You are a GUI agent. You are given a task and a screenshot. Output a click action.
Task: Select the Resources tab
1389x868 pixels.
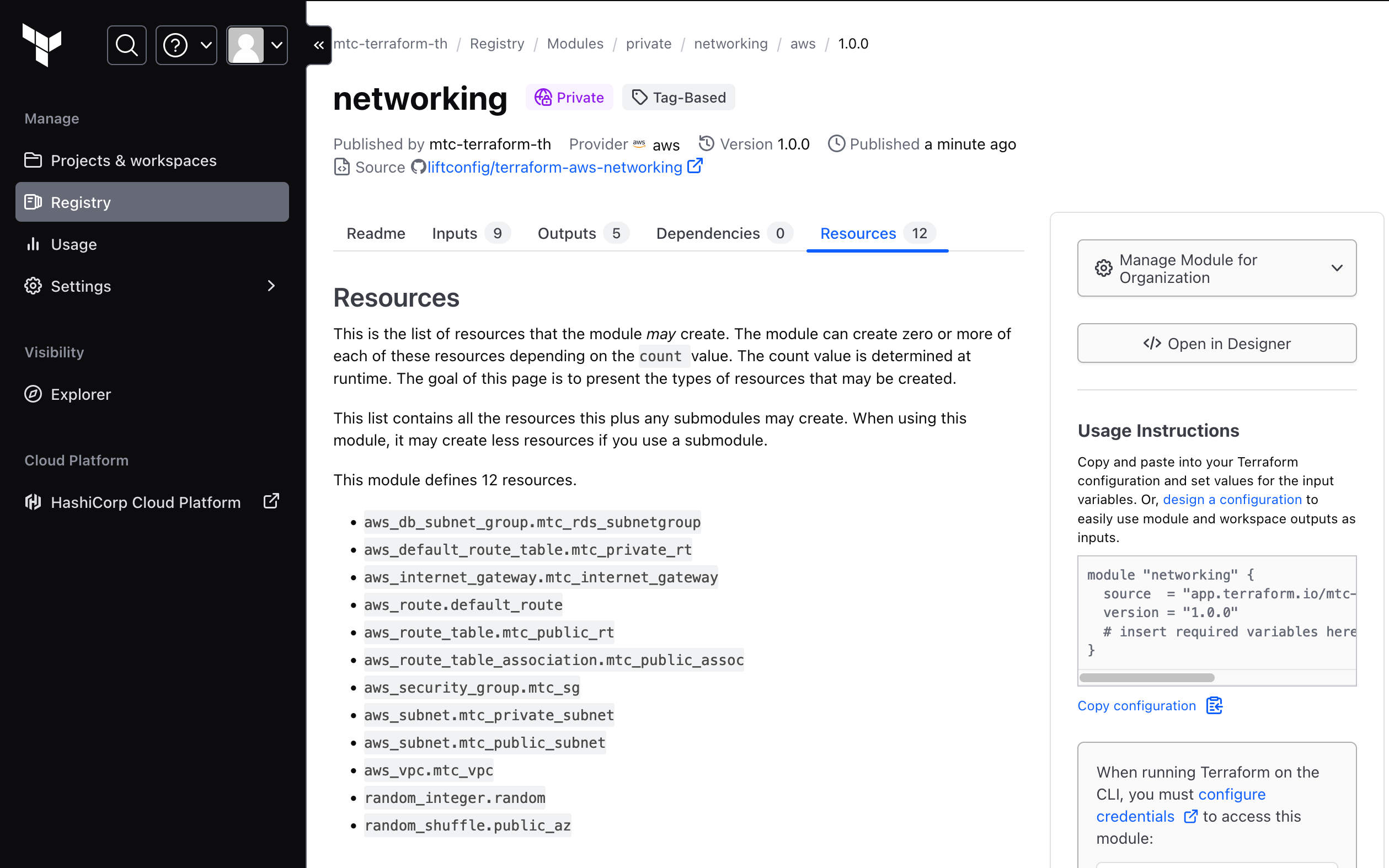[x=878, y=233]
